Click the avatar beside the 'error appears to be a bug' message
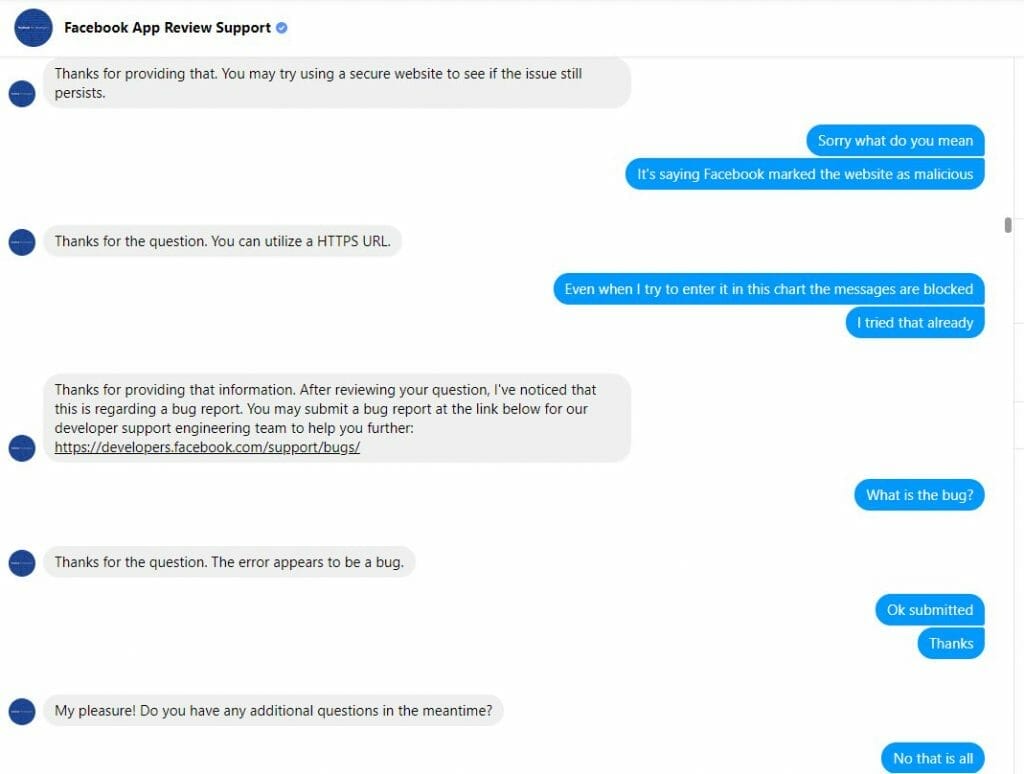Image resolution: width=1024 pixels, height=774 pixels. tap(22, 562)
